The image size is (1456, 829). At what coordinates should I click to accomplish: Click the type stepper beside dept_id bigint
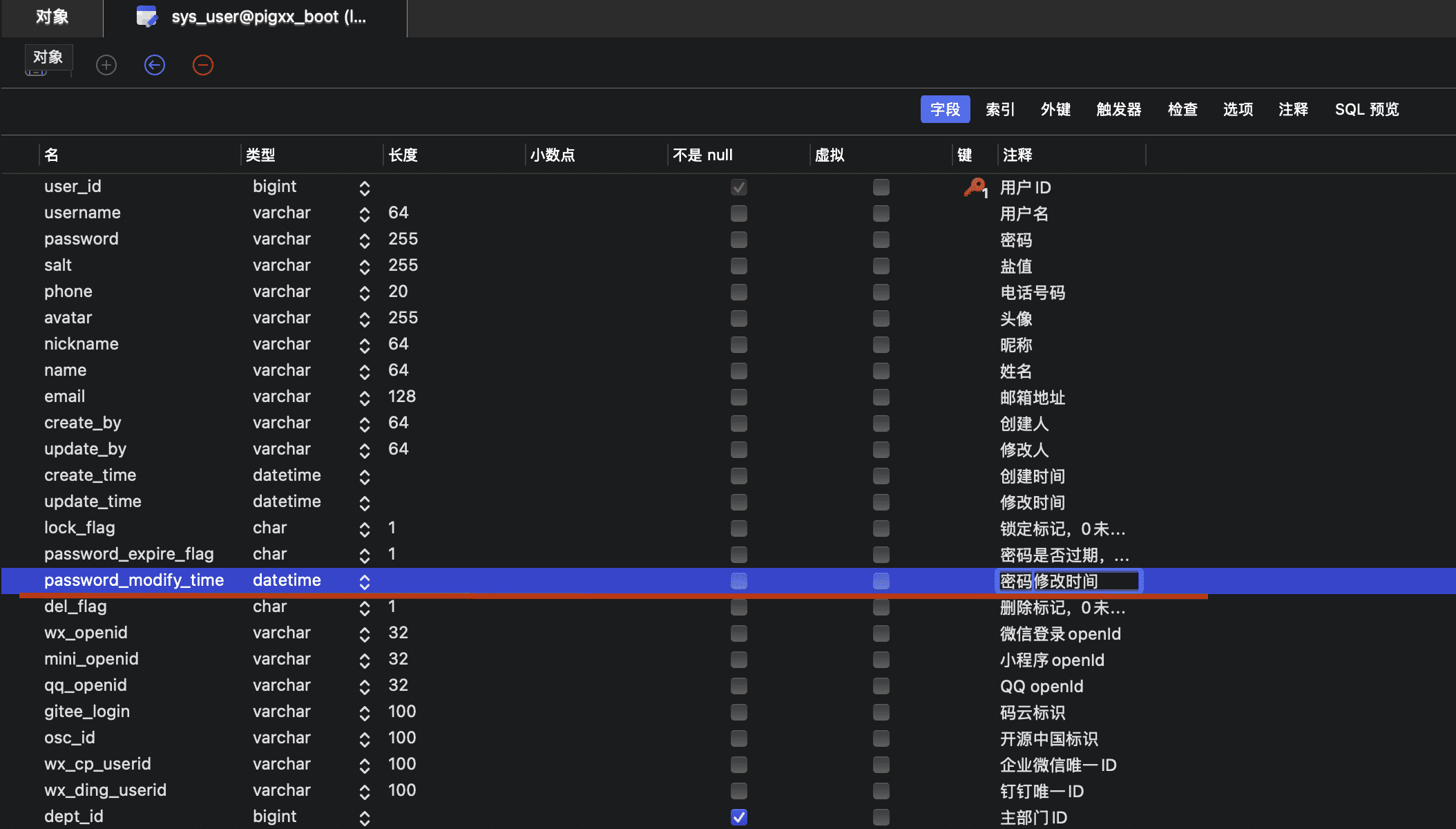coord(364,817)
